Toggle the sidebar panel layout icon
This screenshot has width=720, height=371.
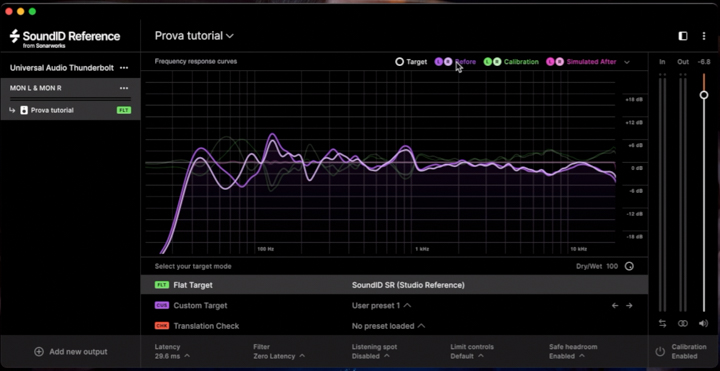pyautogui.click(x=683, y=36)
